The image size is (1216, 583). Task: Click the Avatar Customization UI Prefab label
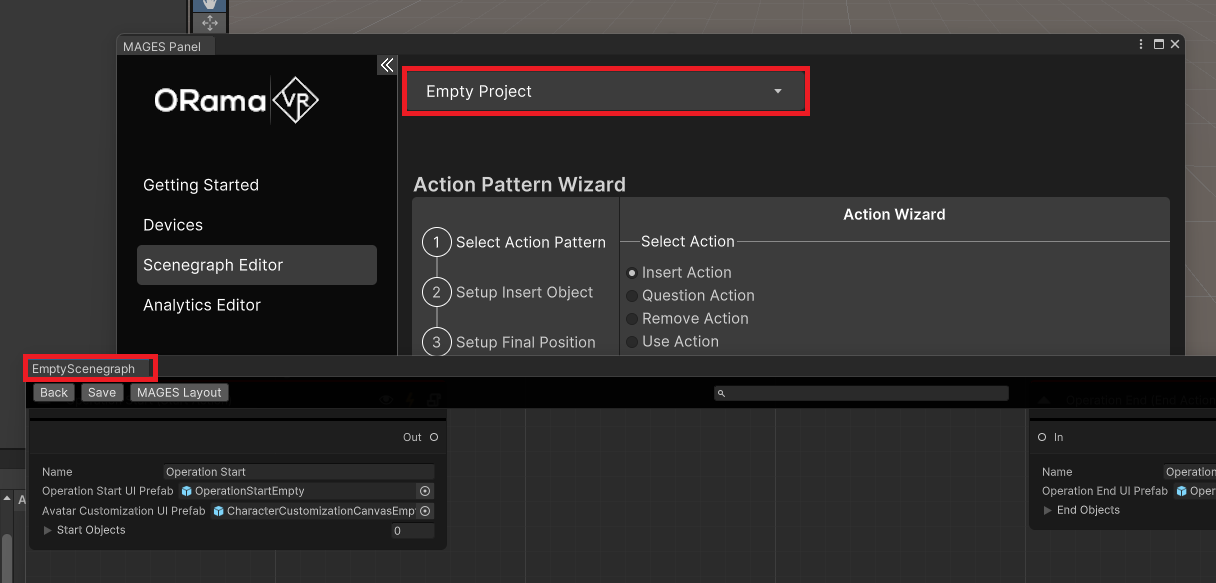point(124,511)
